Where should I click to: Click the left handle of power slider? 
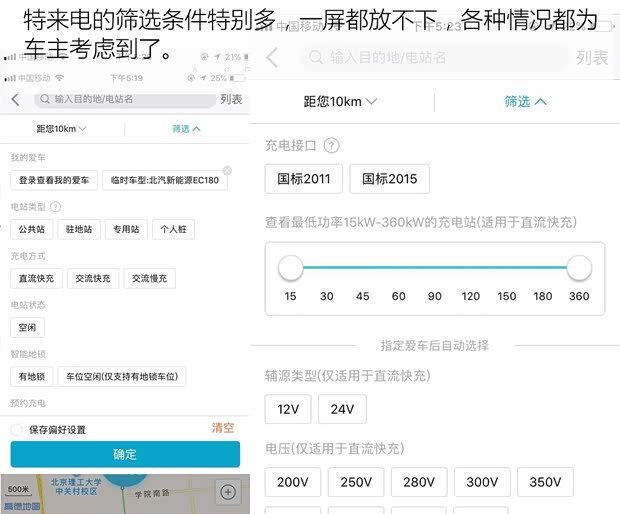point(291,268)
